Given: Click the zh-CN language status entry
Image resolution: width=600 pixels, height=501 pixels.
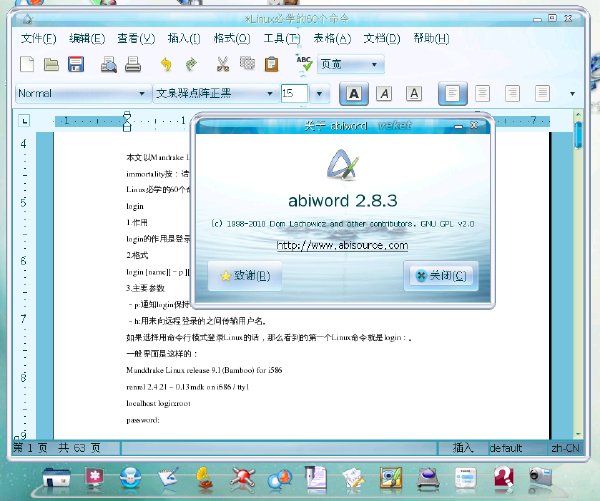Looking at the screenshot, I should [x=565, y=448].
